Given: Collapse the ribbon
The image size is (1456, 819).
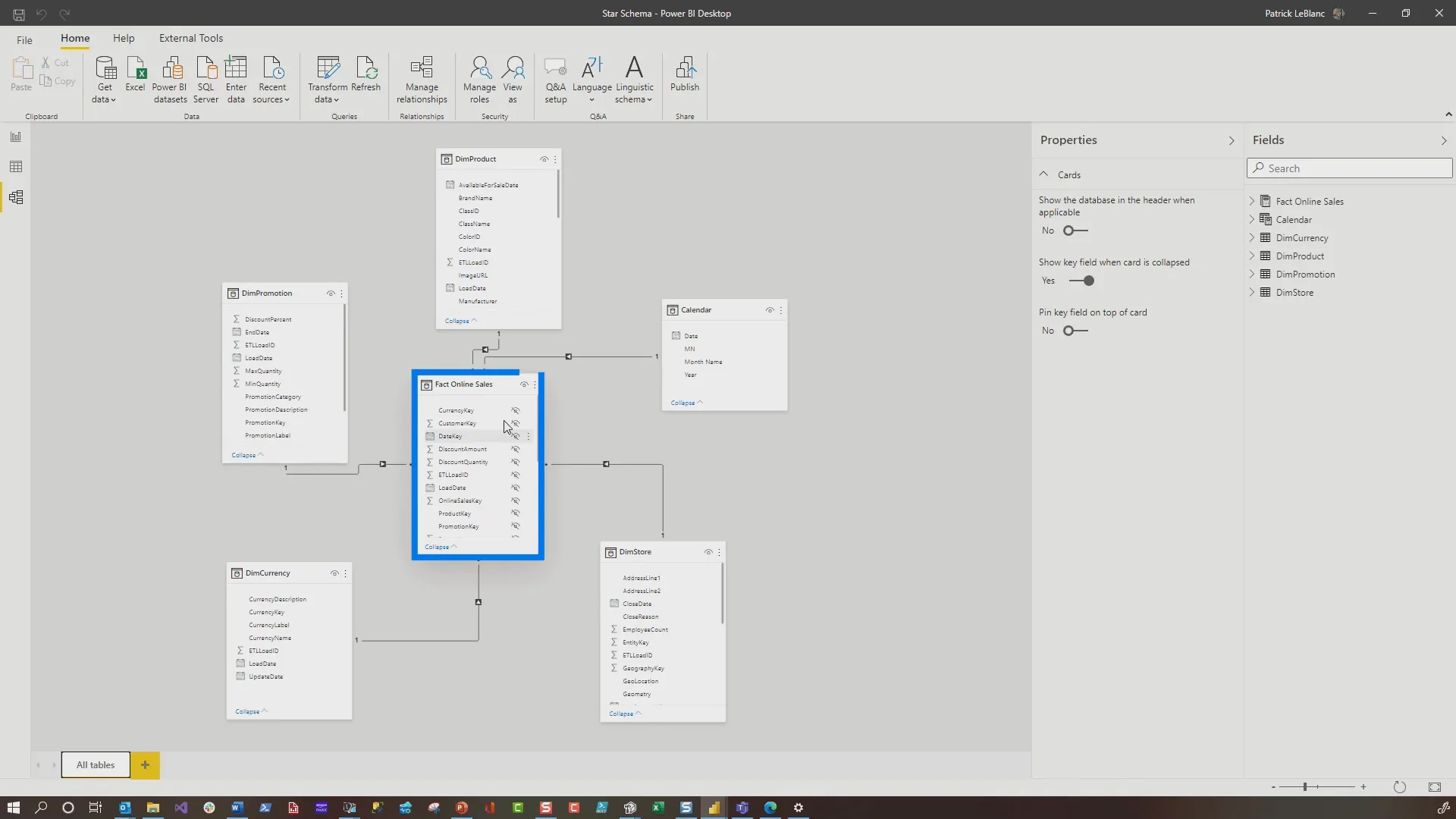Looking at the screenshot, I should coord(1448,115).
